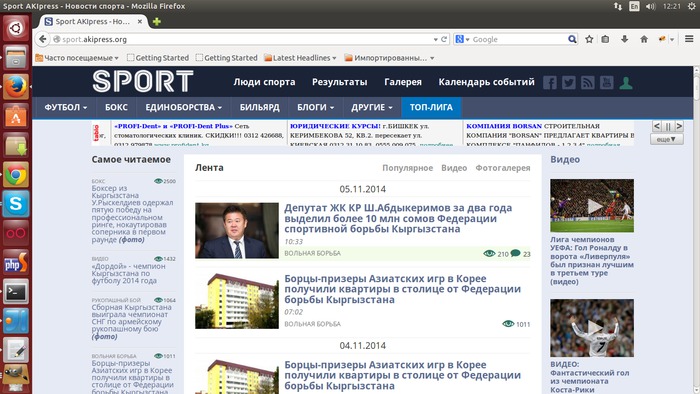The image size is (700, 394).
Task: Open the text editor dock icon
Action: pos(16,350)
